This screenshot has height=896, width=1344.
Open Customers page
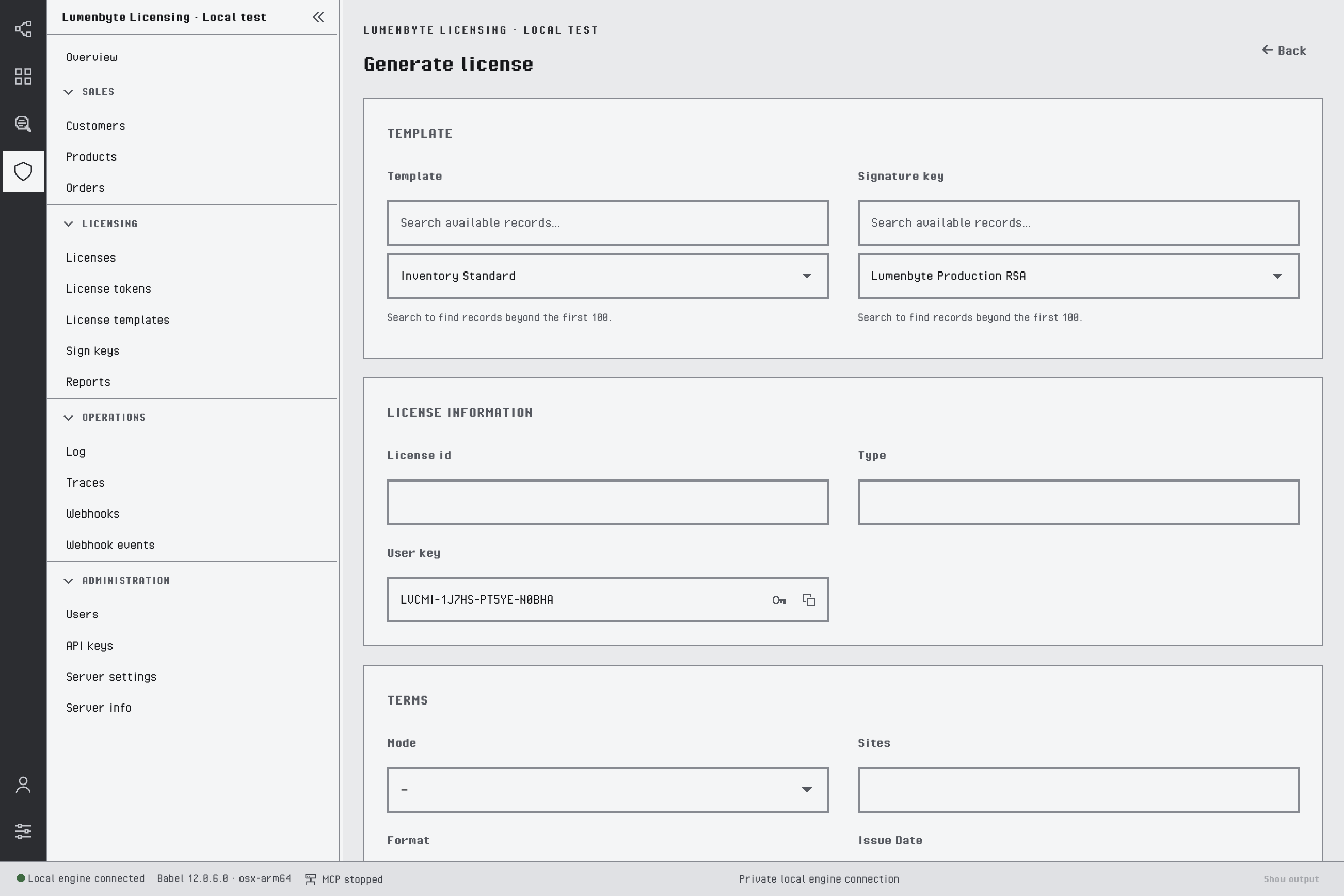click(95, 126)
